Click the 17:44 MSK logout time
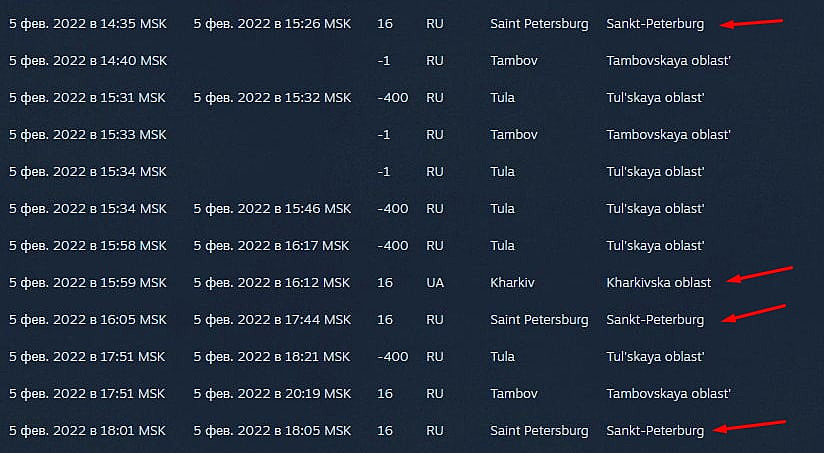The height and width of the screenshot is (453, 824). [272, 320]
